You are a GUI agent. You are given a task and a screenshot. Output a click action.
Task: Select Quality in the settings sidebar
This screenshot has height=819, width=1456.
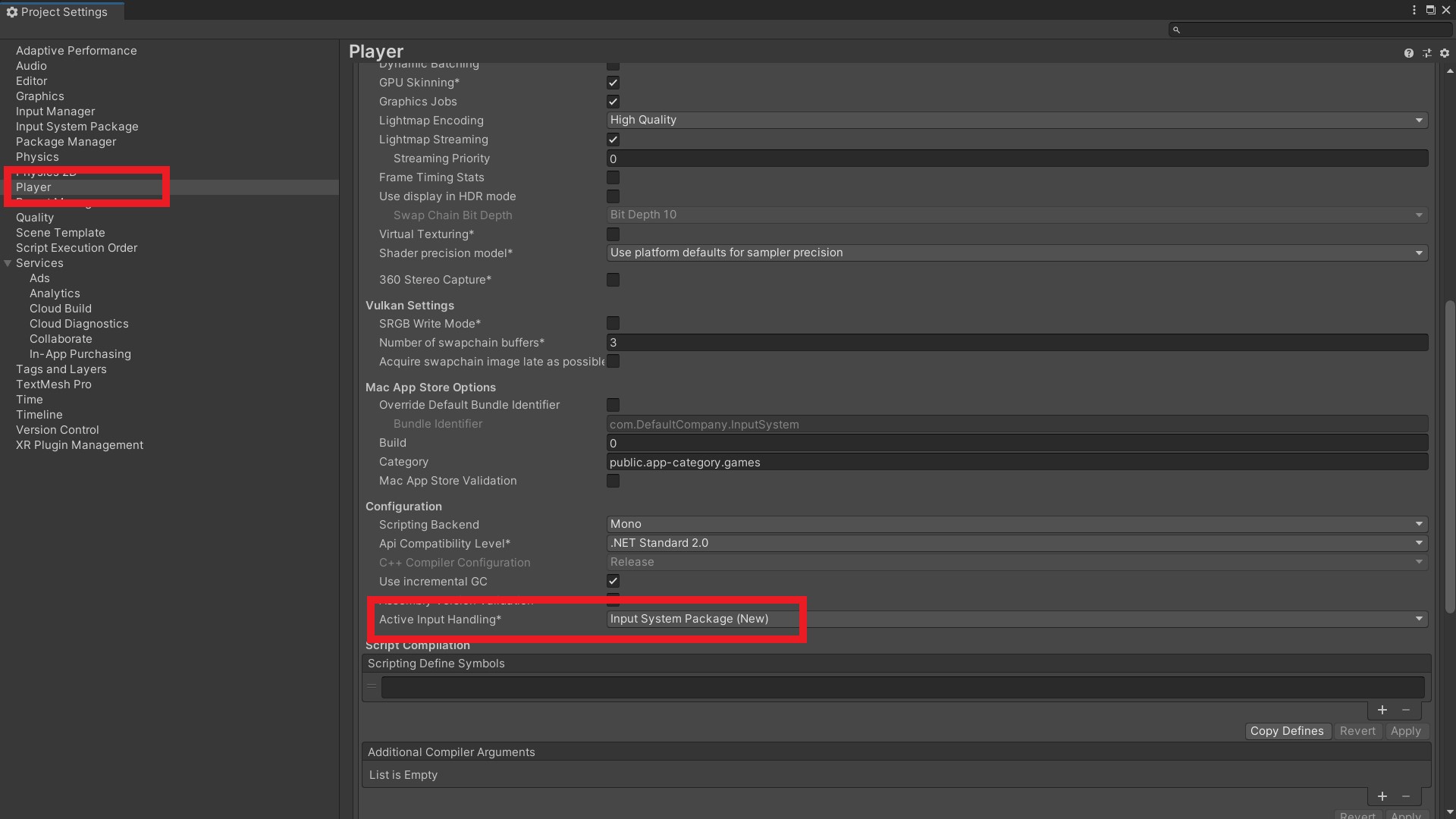pos(35,218)
